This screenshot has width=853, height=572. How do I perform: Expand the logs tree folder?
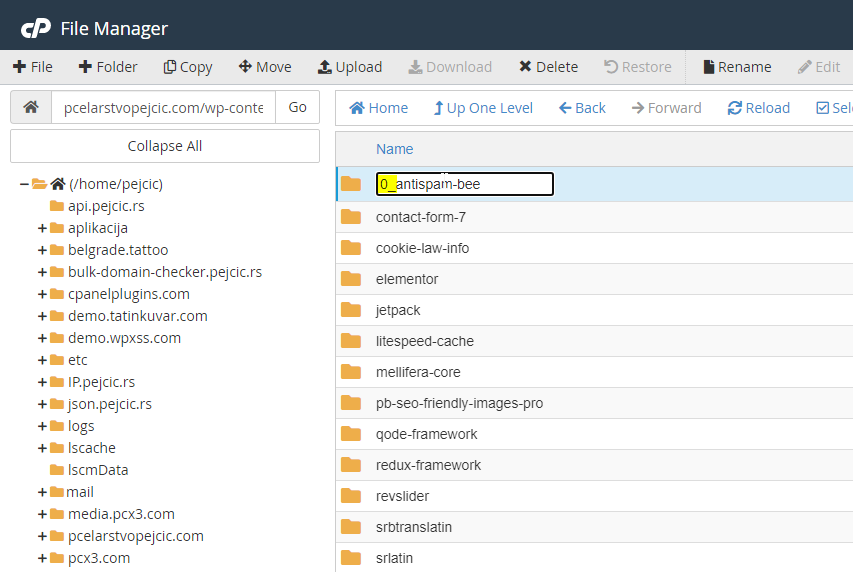click(42, 426)
